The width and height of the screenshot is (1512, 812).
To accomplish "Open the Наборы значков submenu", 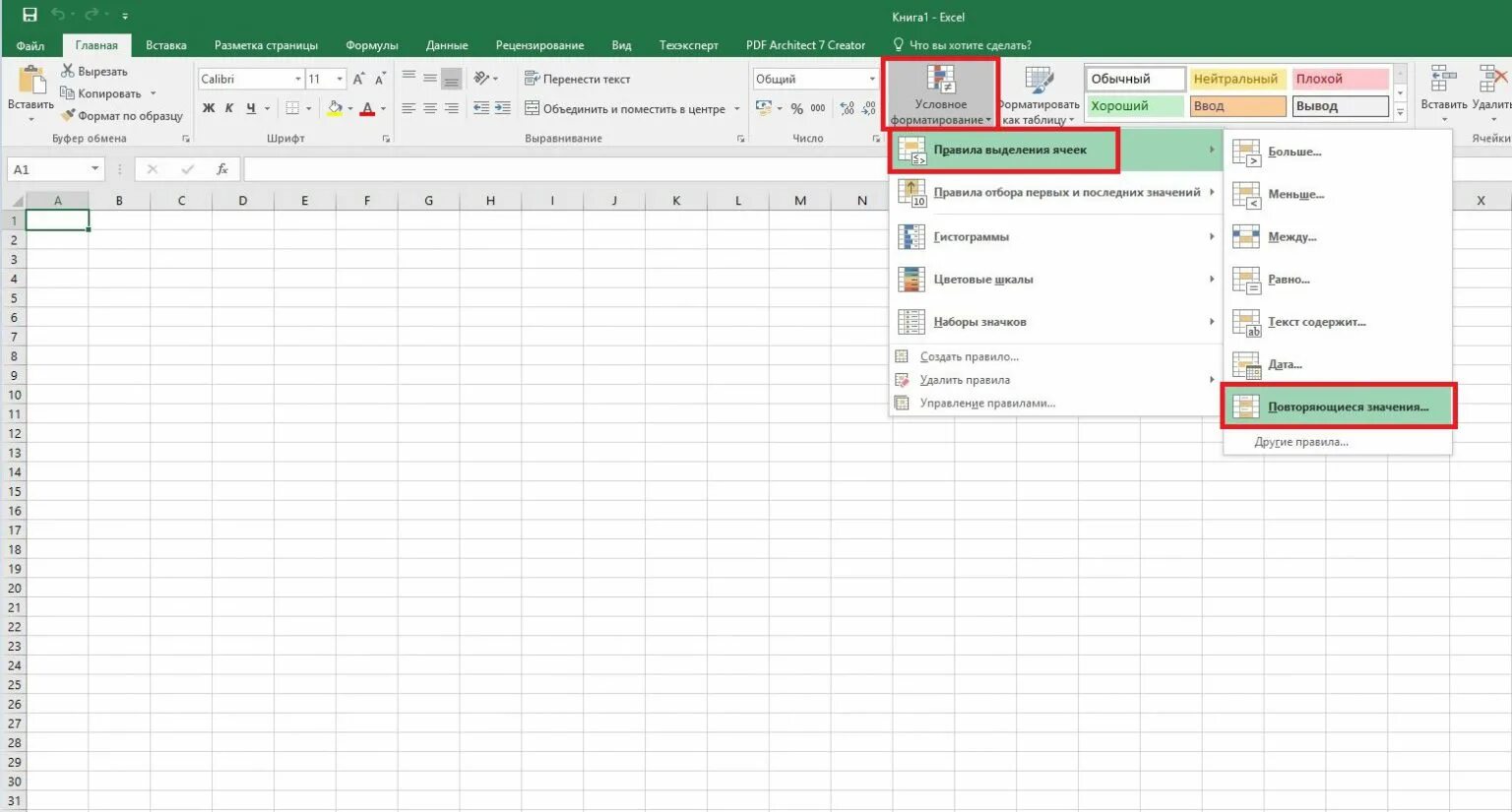I will 1056,322.
